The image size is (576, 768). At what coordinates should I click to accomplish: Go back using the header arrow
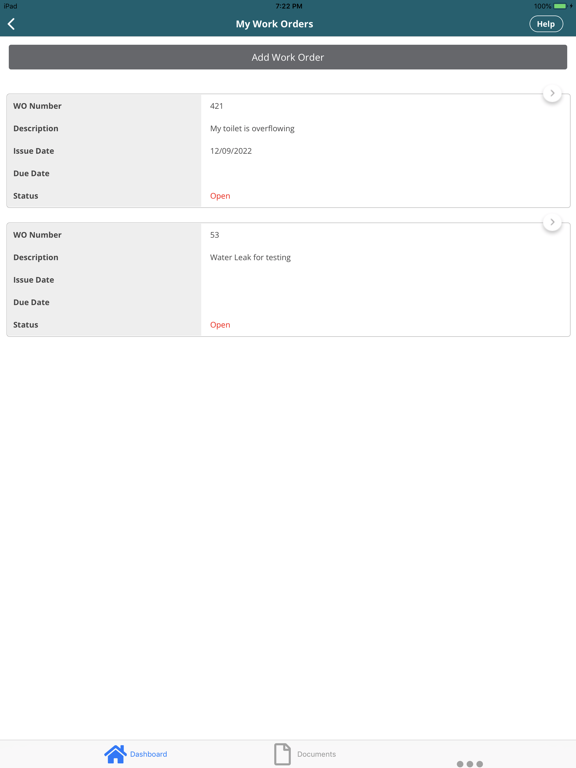coord(11,24)
